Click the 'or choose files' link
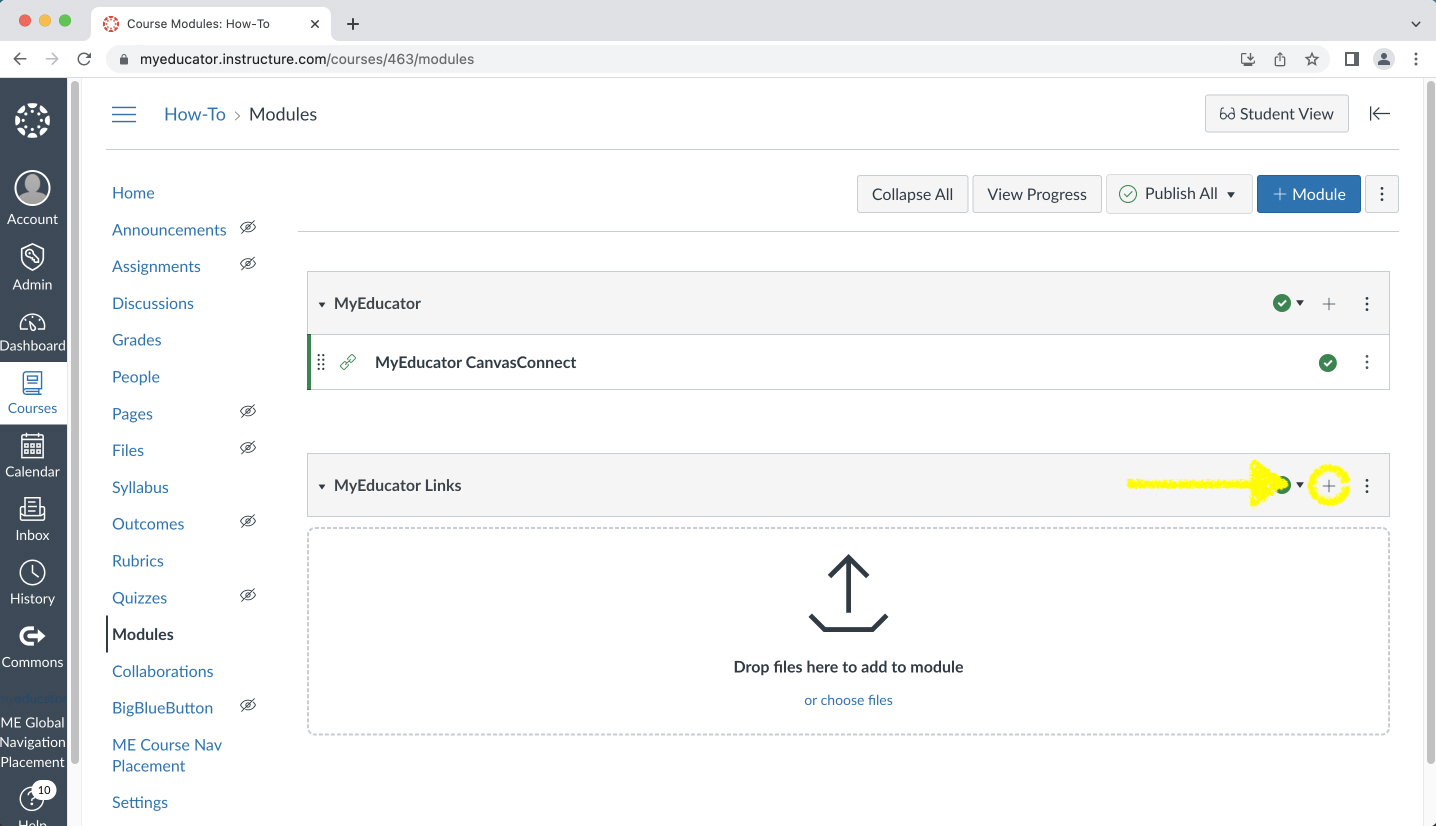The image size is (1436, 826). pyautogui.click(x=848, y=700)
